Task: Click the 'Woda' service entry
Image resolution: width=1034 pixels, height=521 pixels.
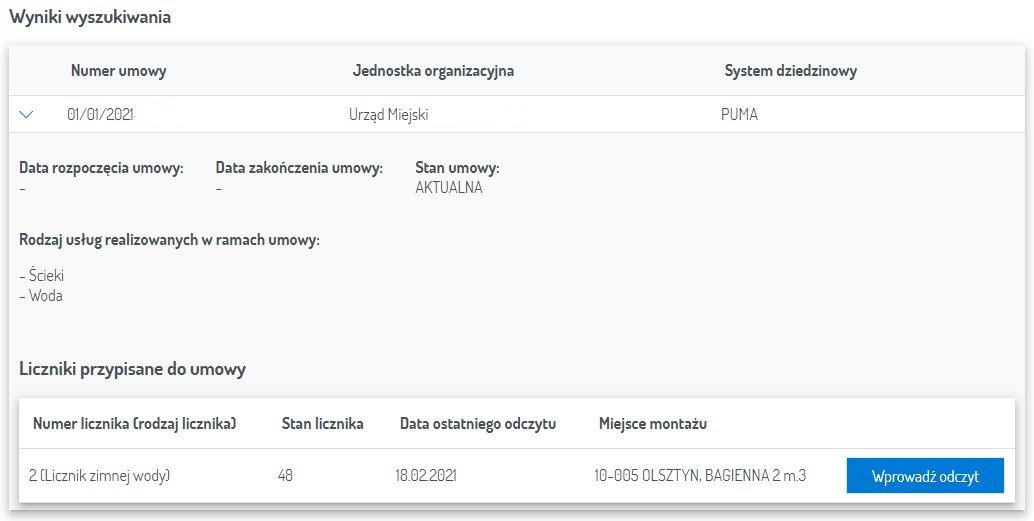Action: click(x=44, y=296)
